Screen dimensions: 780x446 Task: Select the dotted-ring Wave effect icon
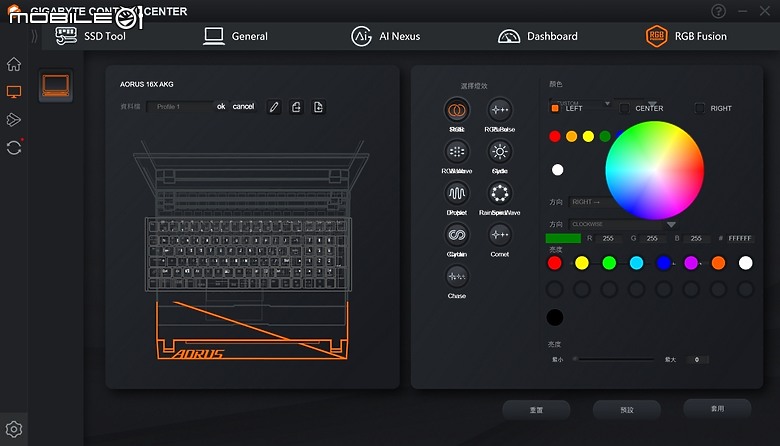point(499,193)
